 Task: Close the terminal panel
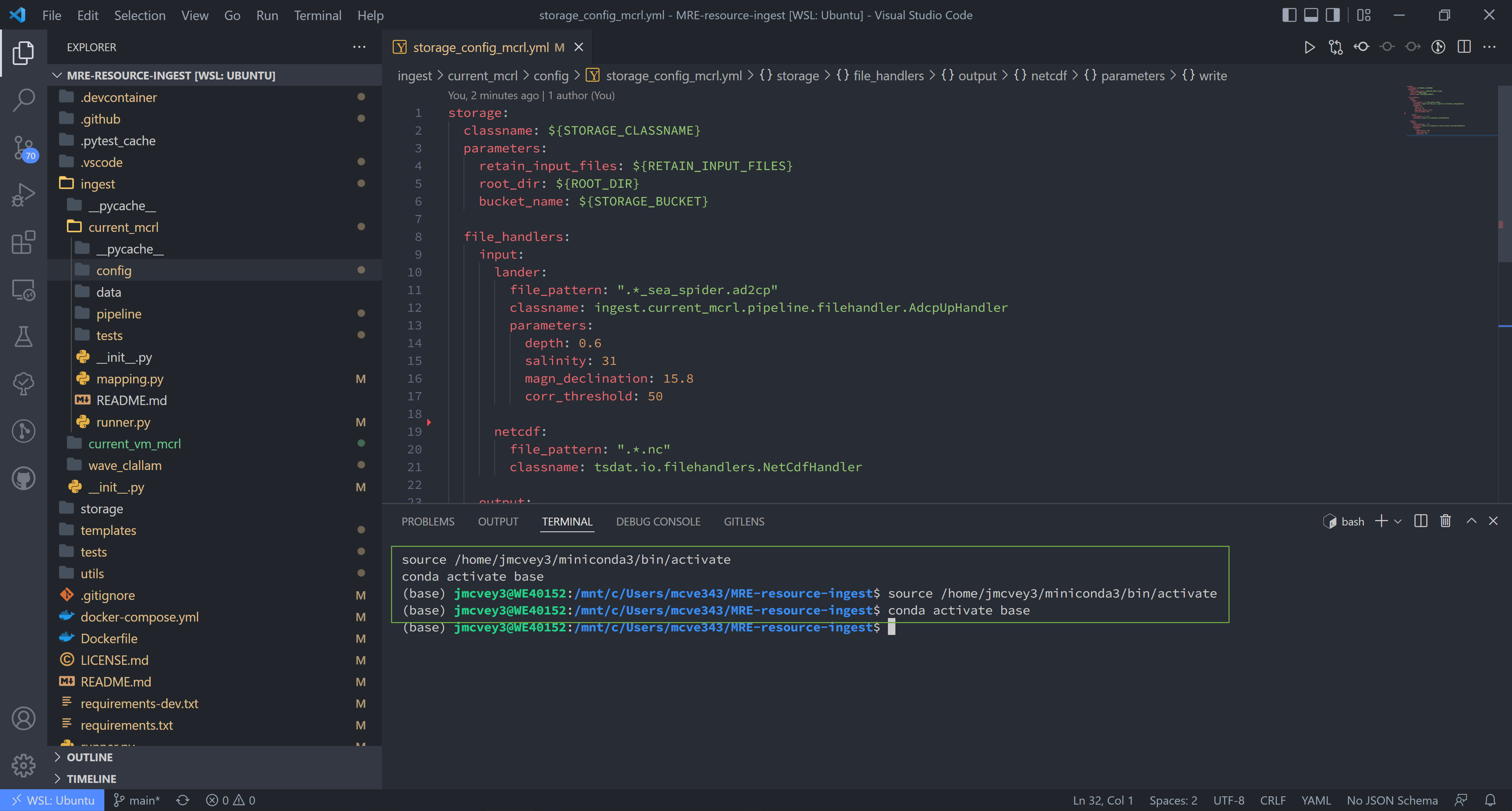tap(1493, 521)
